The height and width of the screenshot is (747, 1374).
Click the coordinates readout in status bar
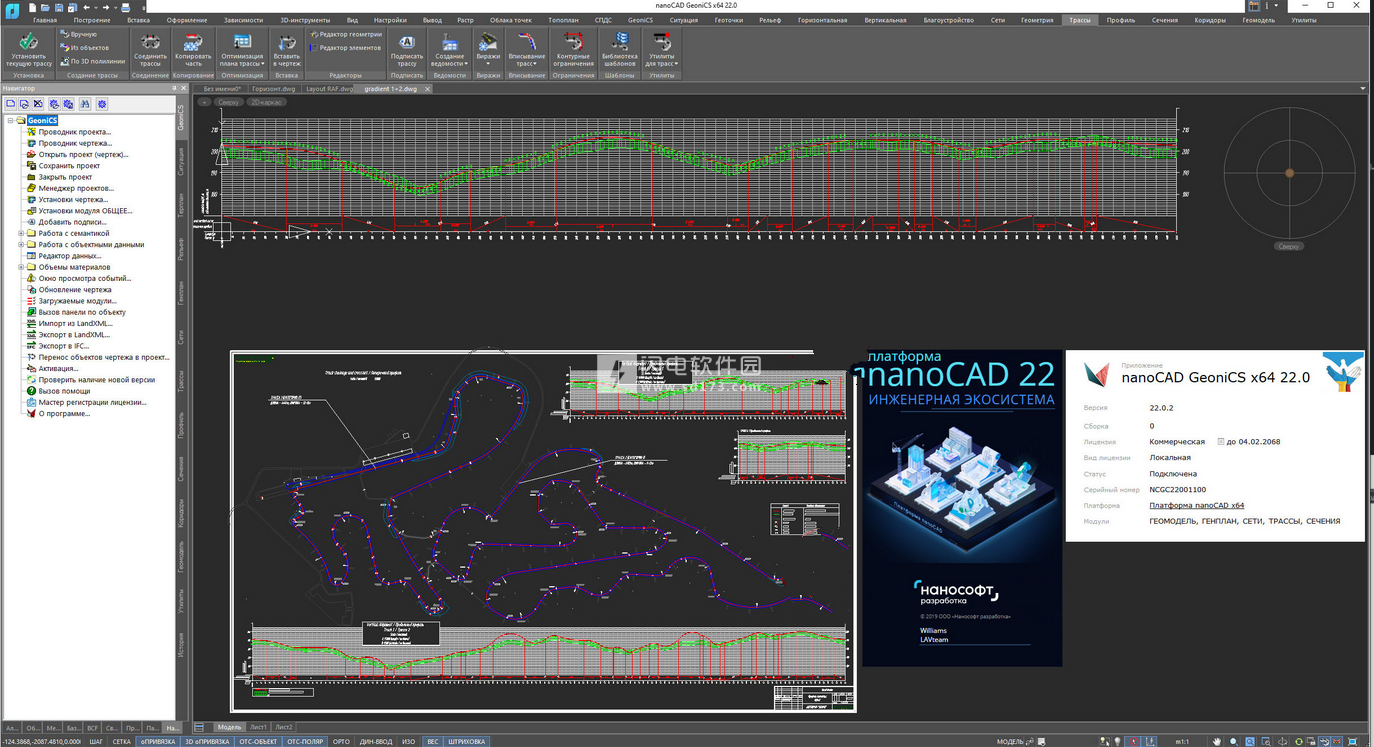click(x=42, y=741)
